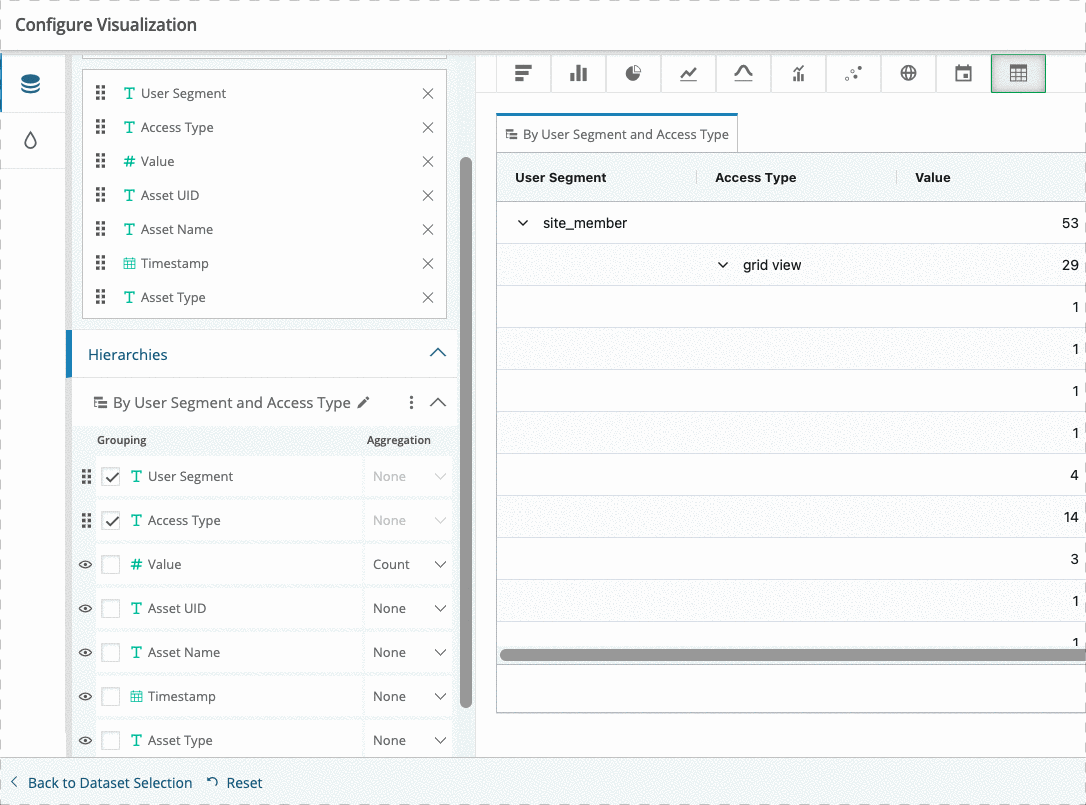Select the globe map visualization type
The height and width of the screenshot is (805, 1086).
[908, 73]
